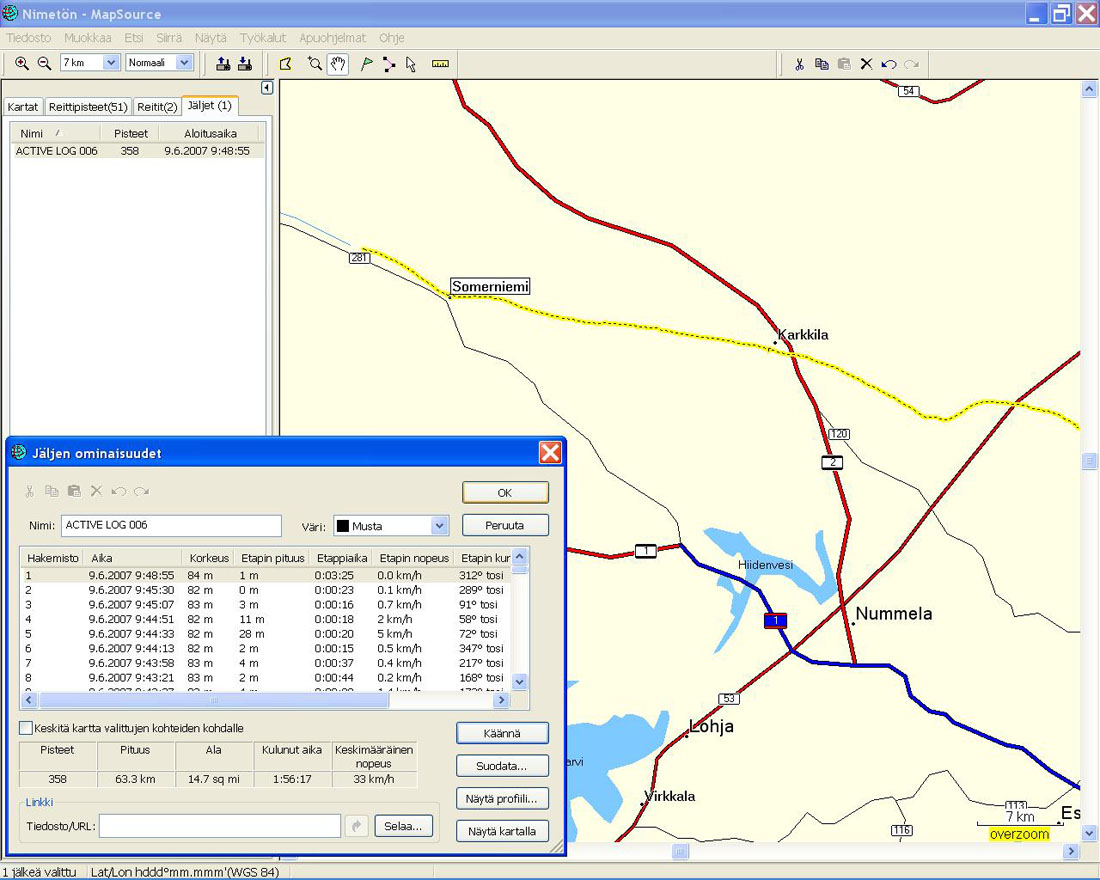This screenshot has width=1100, height=880.
Task: Switch to the Reittipisteet(51) tab
Action: [x=88, y=107]
